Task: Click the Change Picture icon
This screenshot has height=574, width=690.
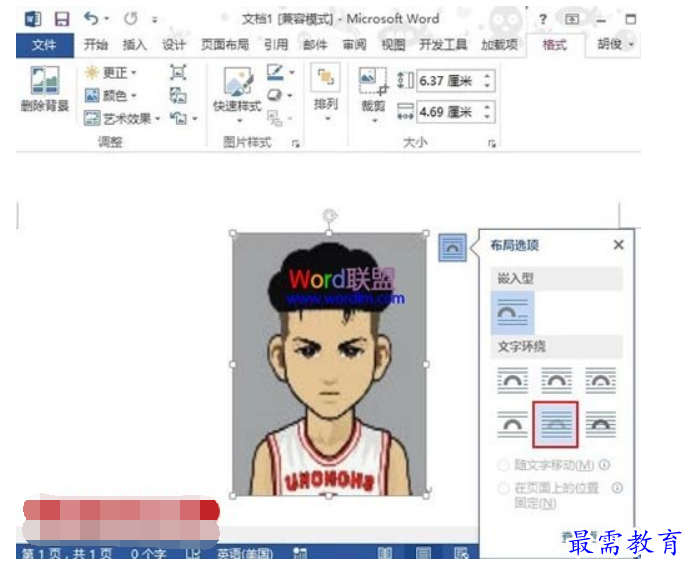Action: point(178,95)
